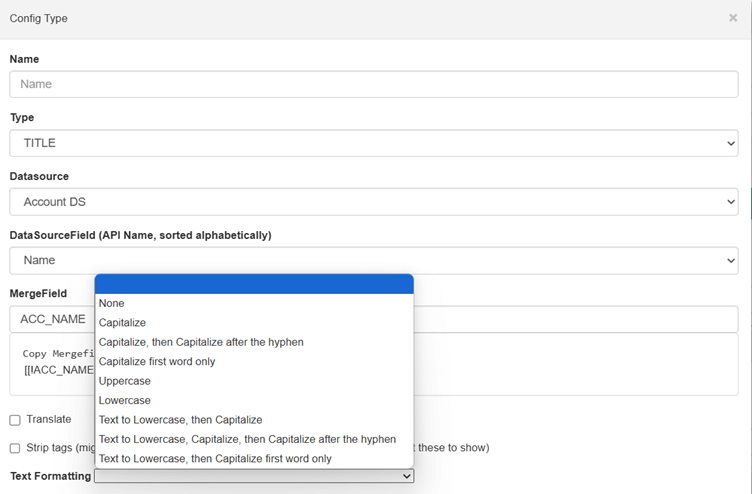Select the Lowercase formatting option
Screen dimensions: 752x494
coord(125,400)
